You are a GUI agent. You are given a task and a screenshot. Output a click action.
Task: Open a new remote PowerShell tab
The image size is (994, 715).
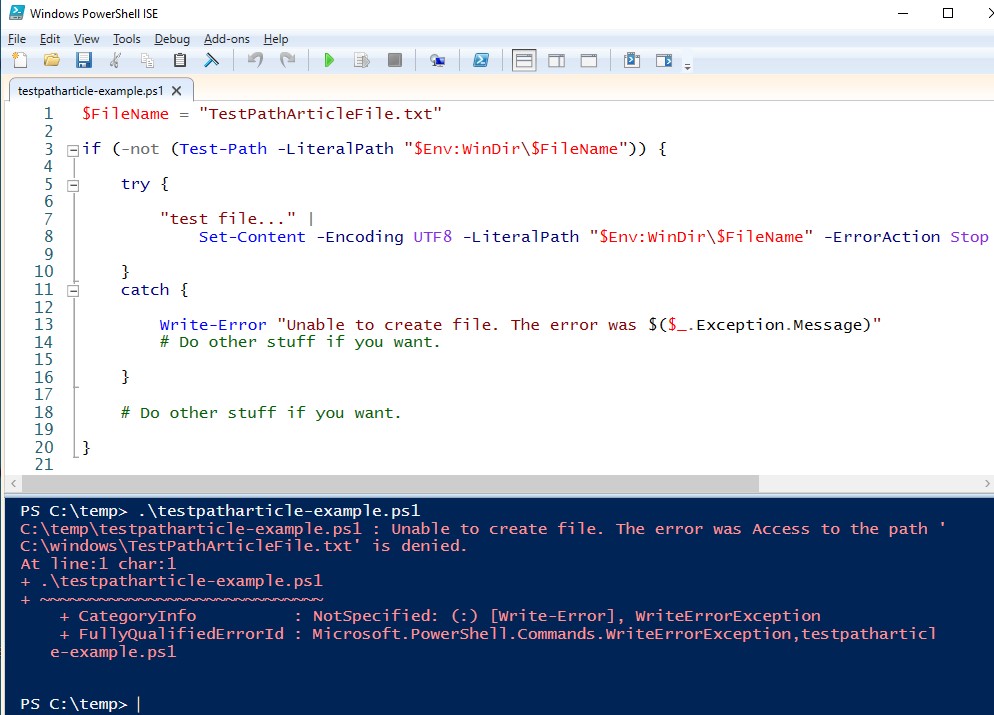point(437,60)
